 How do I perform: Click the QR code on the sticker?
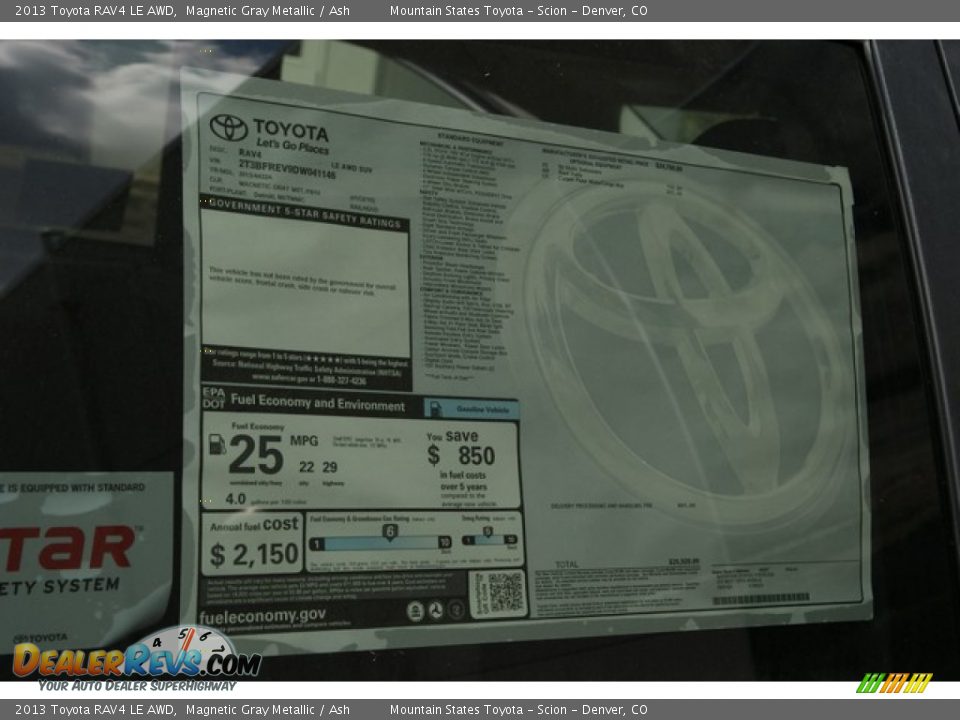click(504, 592)
